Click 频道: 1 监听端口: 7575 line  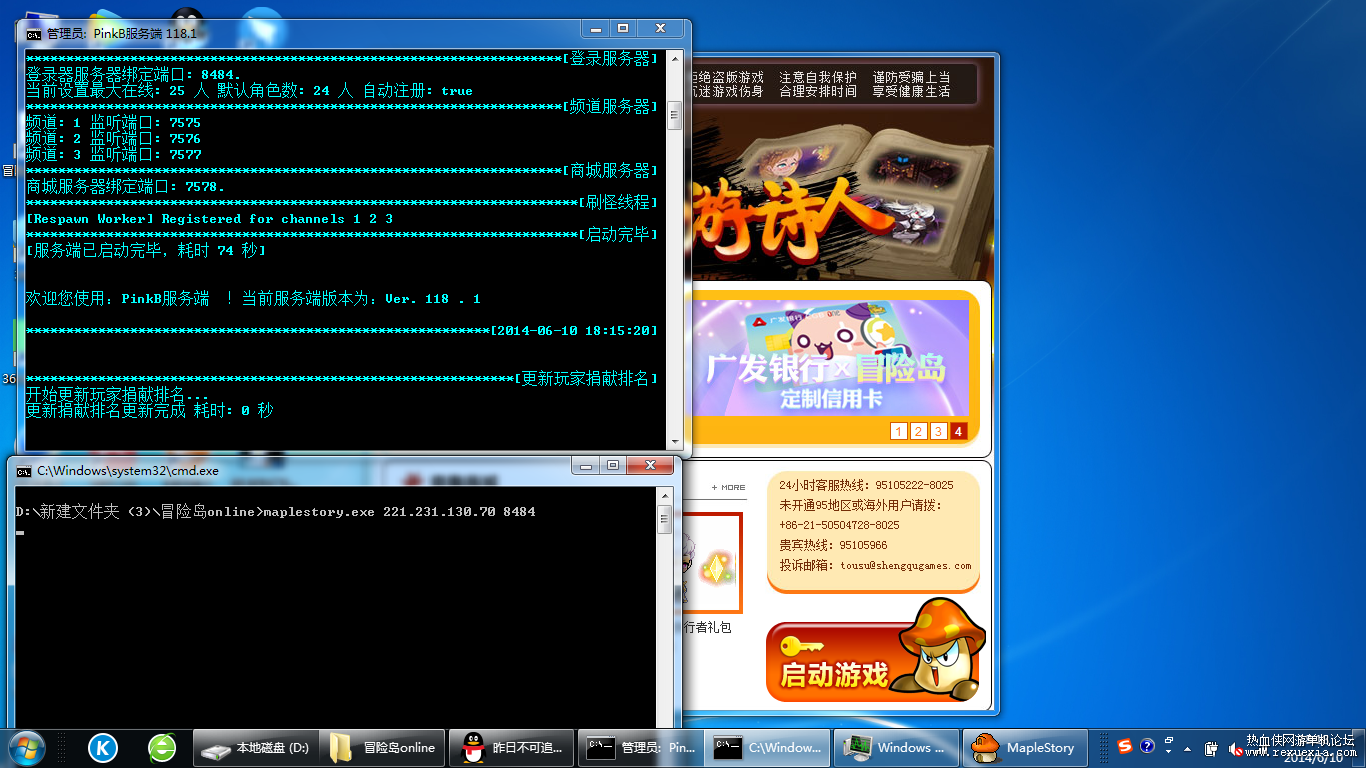(x=113, y=123)
